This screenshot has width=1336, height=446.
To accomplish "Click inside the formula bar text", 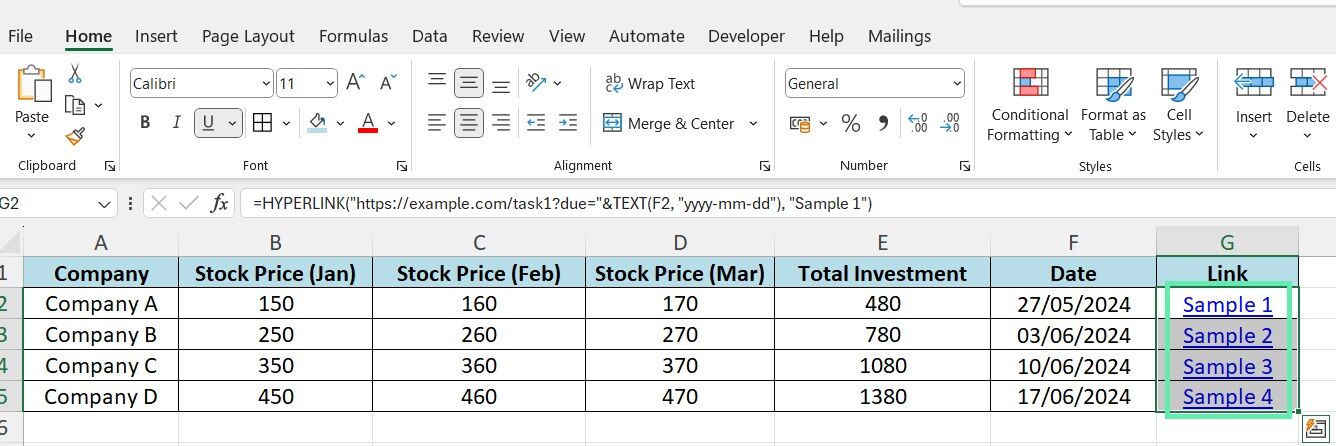I will click(x=562, y=203).
